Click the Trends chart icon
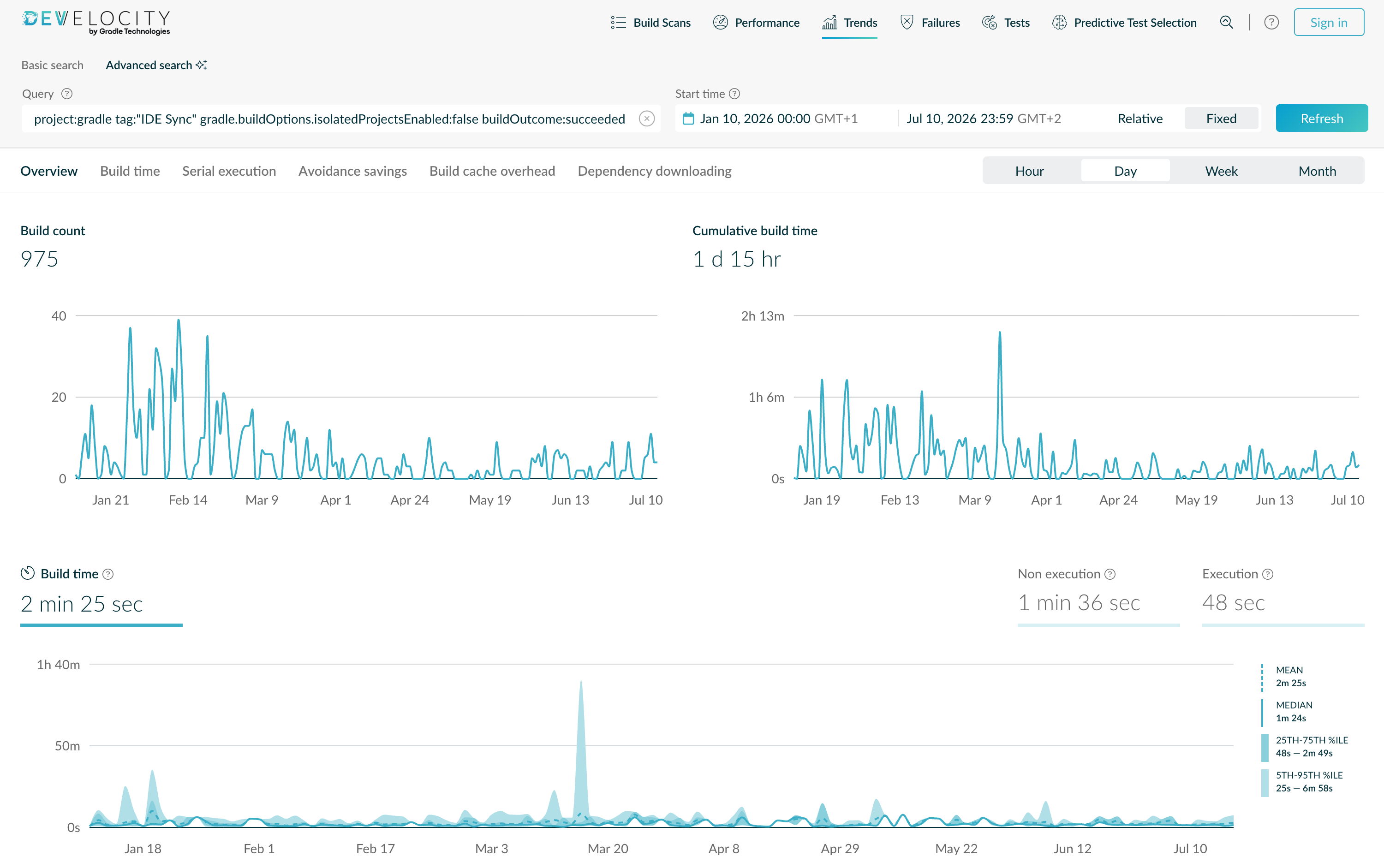The image size is (1384, 868). (829, 23)
